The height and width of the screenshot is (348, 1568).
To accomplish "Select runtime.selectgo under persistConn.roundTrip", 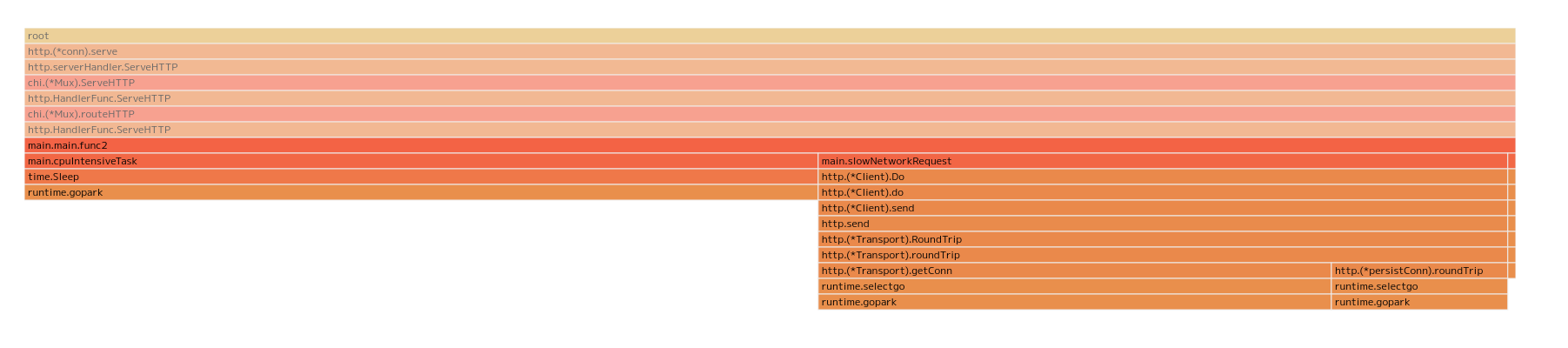I will [1419, 286].
